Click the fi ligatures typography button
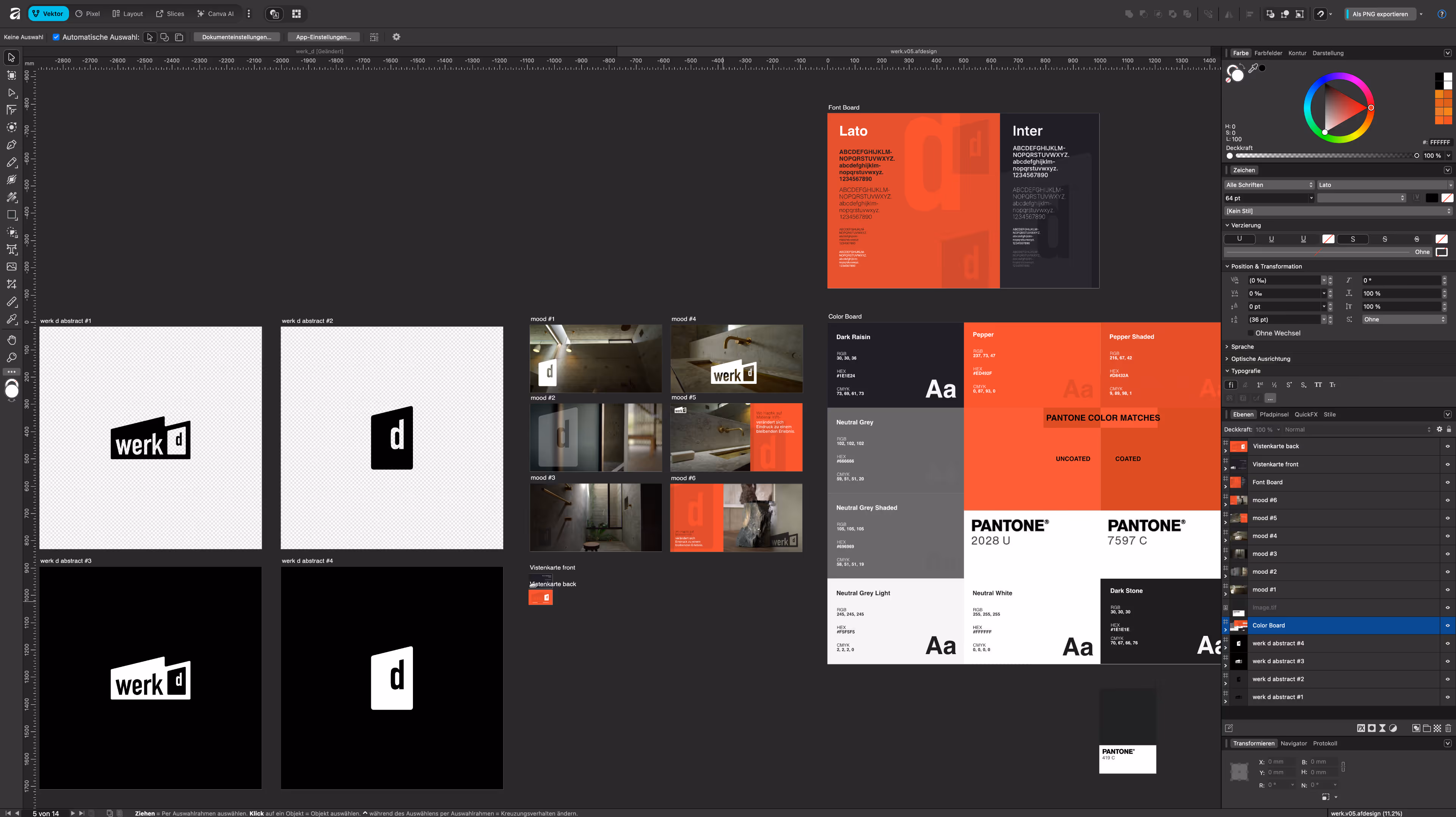 click(x=1230, y=385)
